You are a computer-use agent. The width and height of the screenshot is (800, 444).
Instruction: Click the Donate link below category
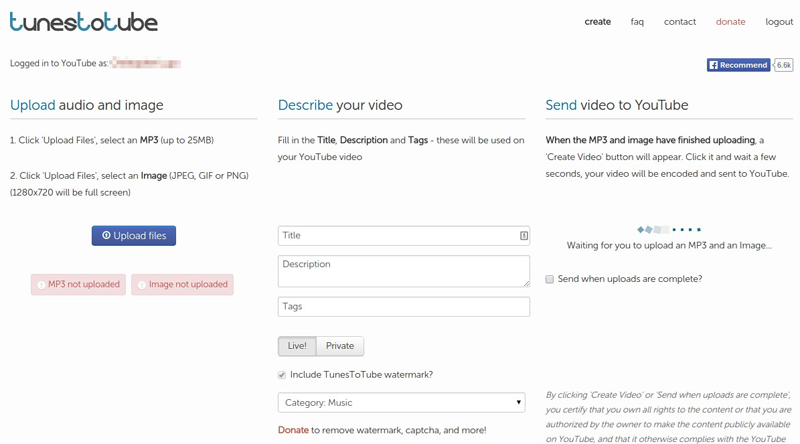[x=293, y=430]
